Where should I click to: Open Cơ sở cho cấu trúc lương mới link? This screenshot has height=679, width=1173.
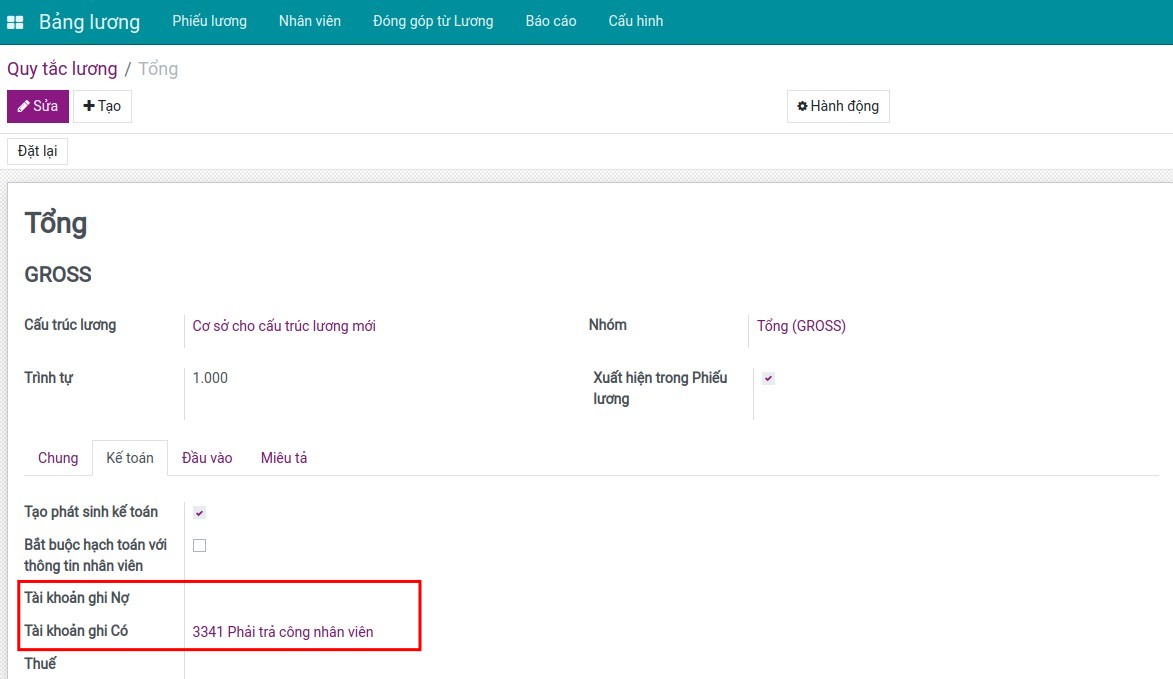284,326
